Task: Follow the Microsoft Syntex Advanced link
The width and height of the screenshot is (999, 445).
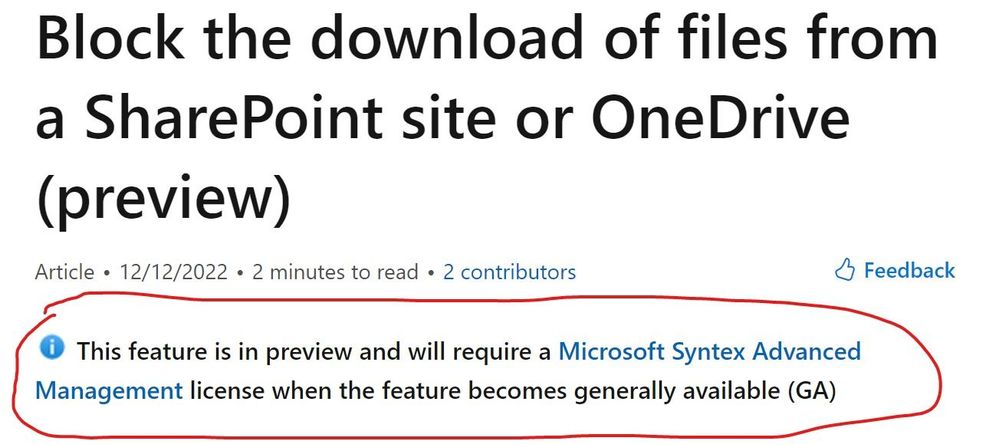Action: pyautogui.click(x=710, y=351)
